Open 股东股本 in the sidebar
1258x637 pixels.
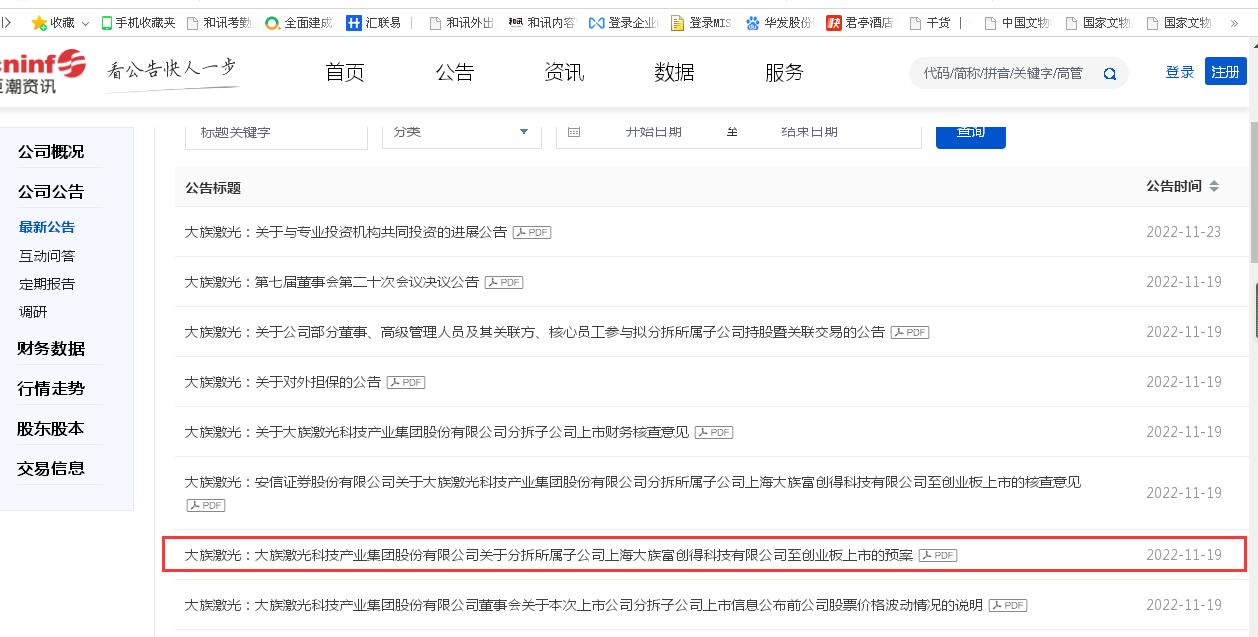(x=51, y=429)
